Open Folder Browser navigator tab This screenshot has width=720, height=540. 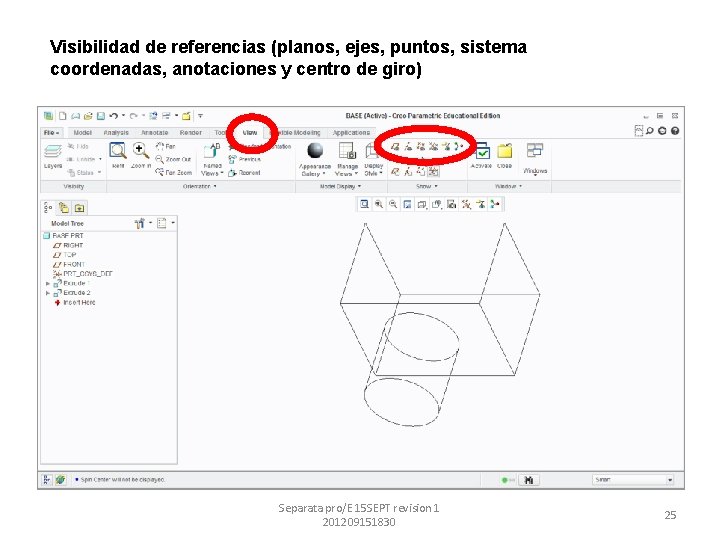point(64,208)
